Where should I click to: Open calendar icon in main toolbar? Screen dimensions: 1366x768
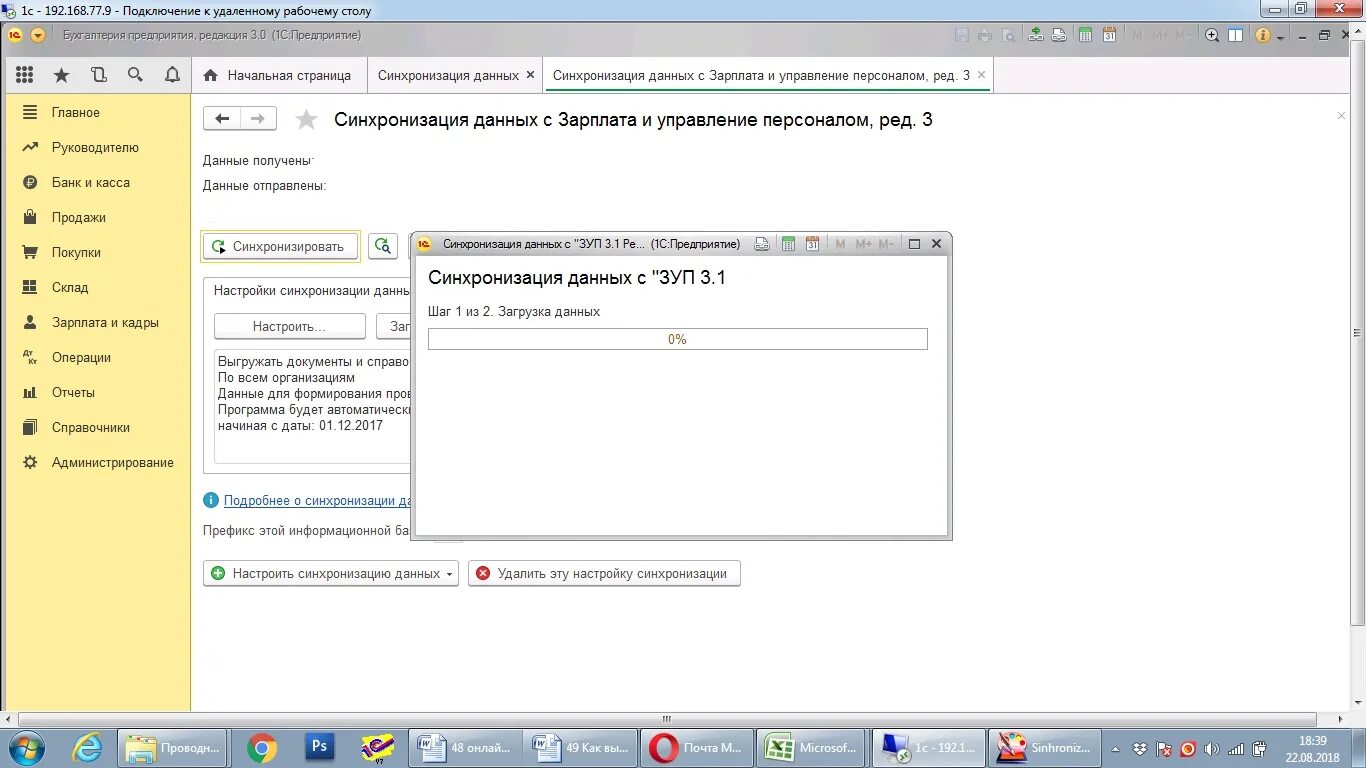coord(1109,35)
